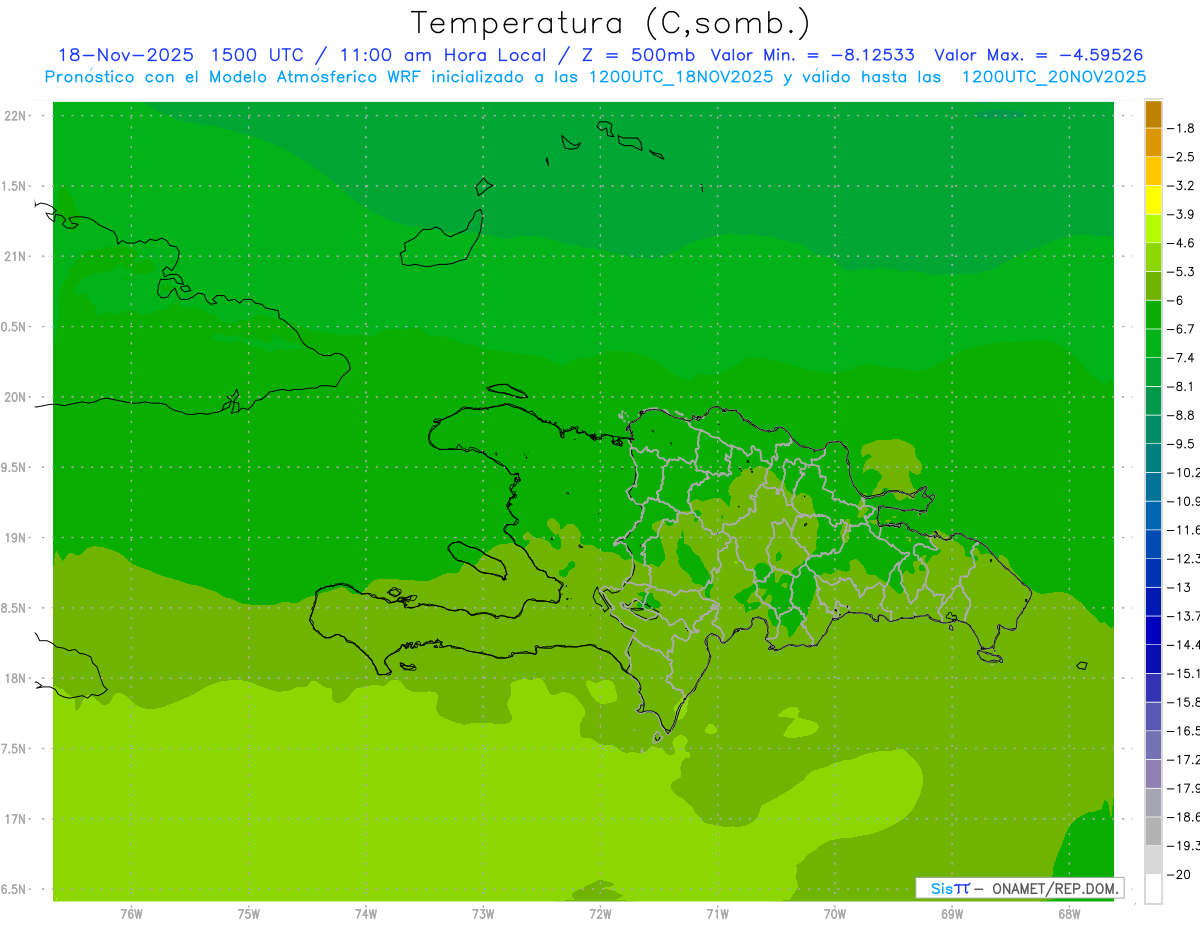
Task: Click the "8.5N" latitude axis label
Action: tap(14, 608)
